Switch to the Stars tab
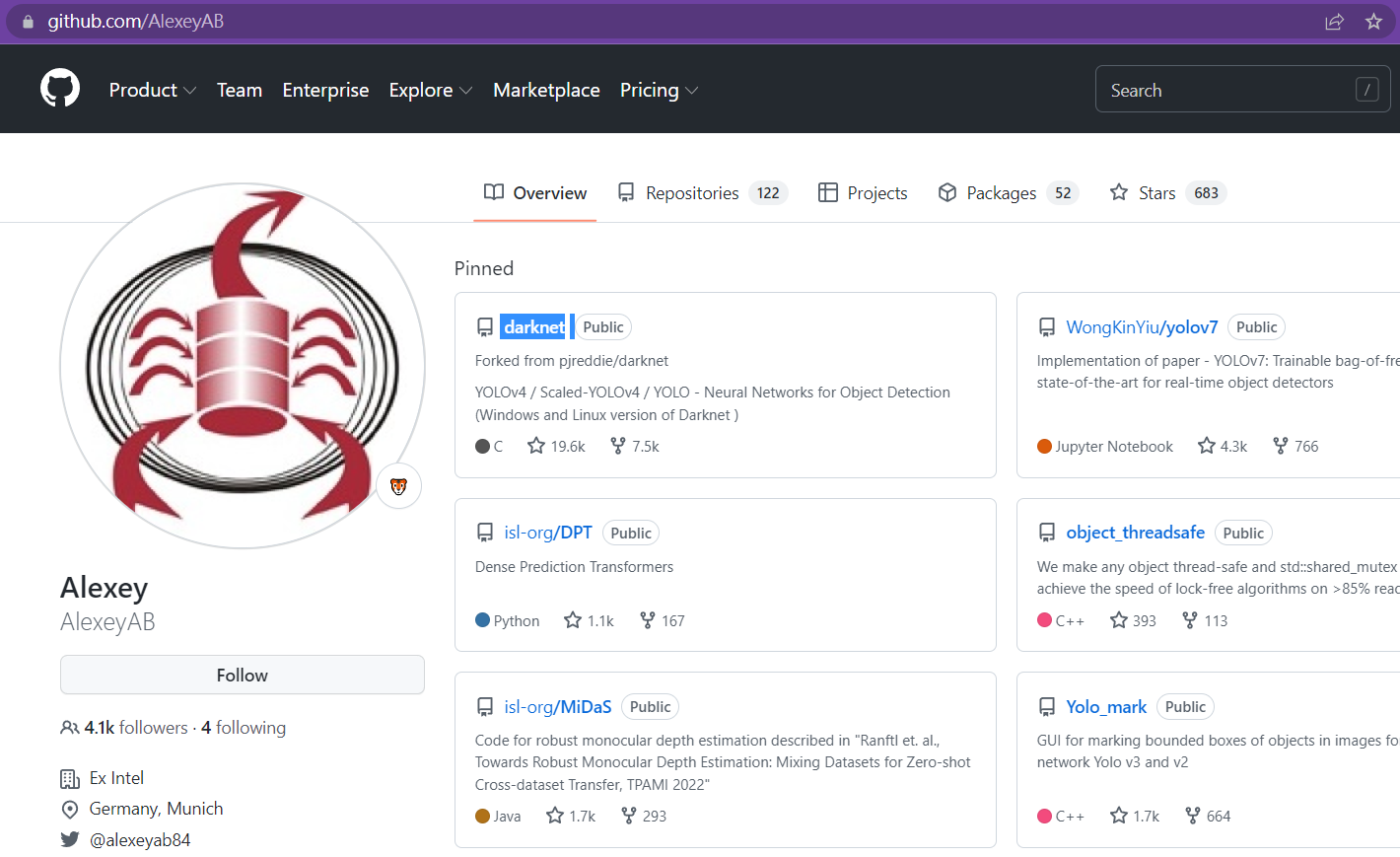Viewport: 1400px width, 857px height. point(1167,193)
